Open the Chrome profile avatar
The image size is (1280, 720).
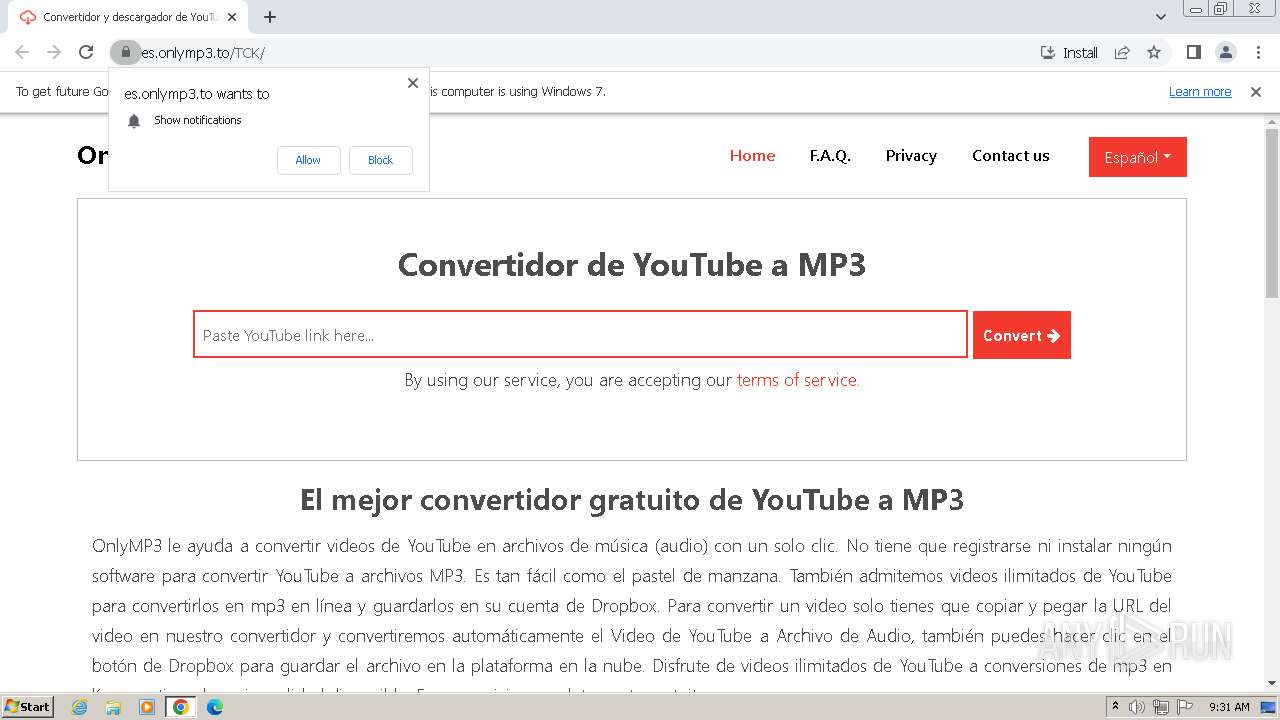pos(1225,52)
